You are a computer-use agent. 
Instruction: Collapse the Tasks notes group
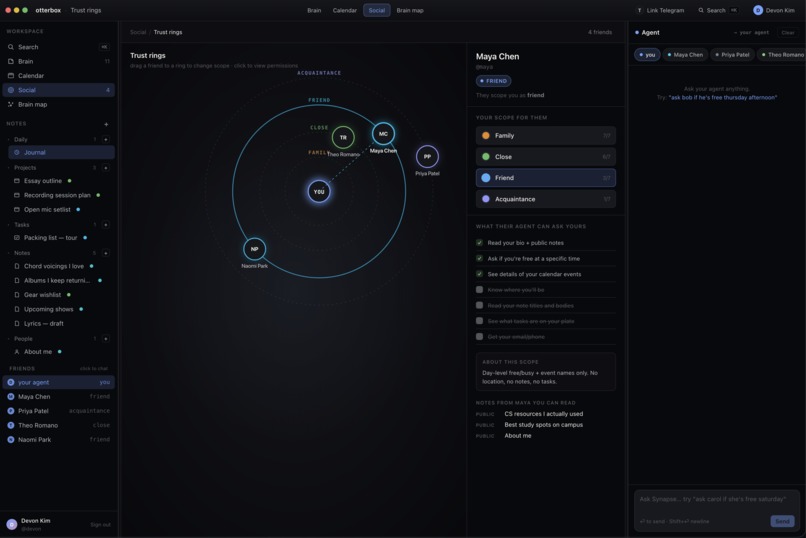9,225
